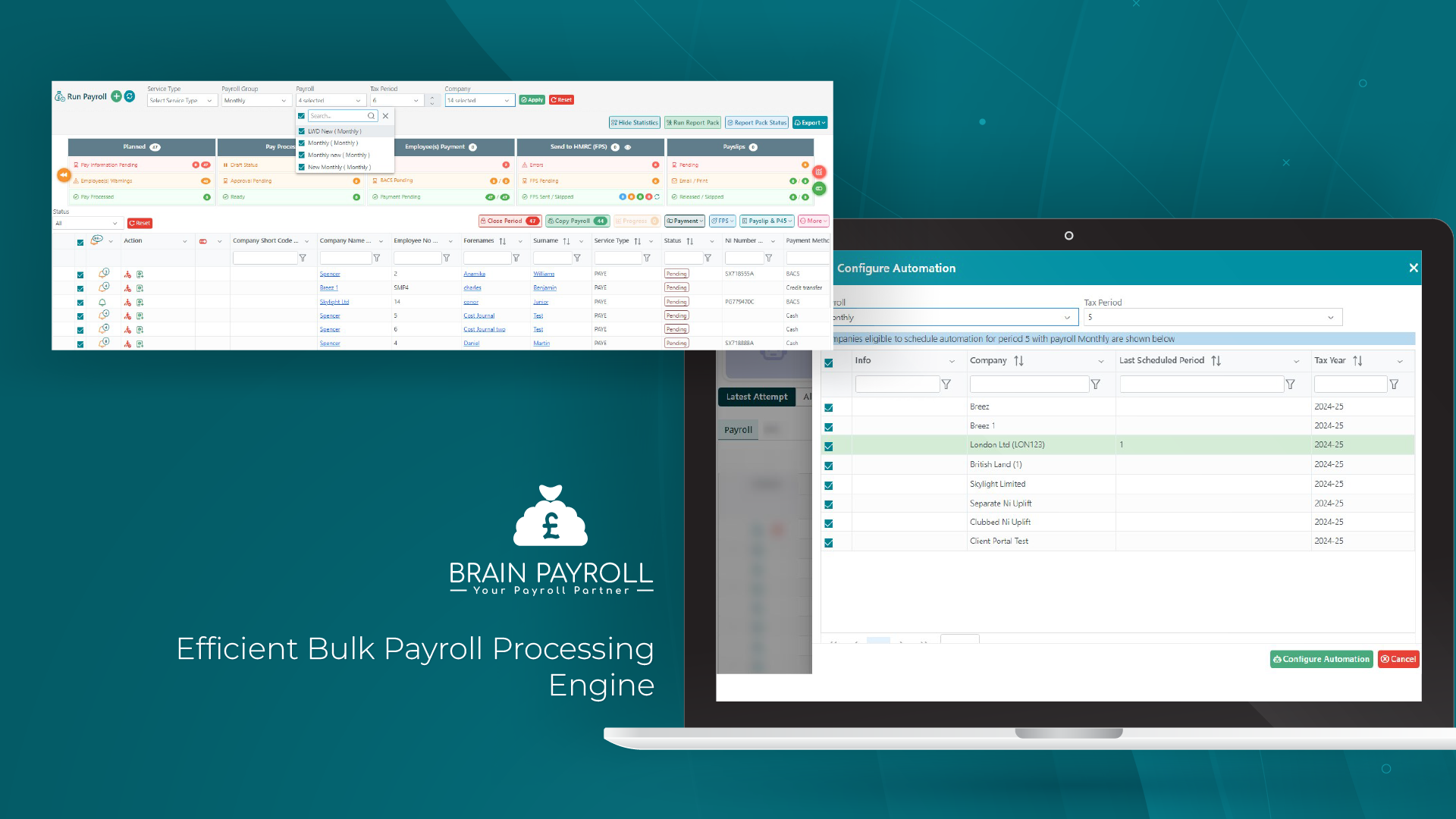The width and height of the screenshot is (1456, 819).
Task: Expand the Service Type dropdown
Action: 180,99
